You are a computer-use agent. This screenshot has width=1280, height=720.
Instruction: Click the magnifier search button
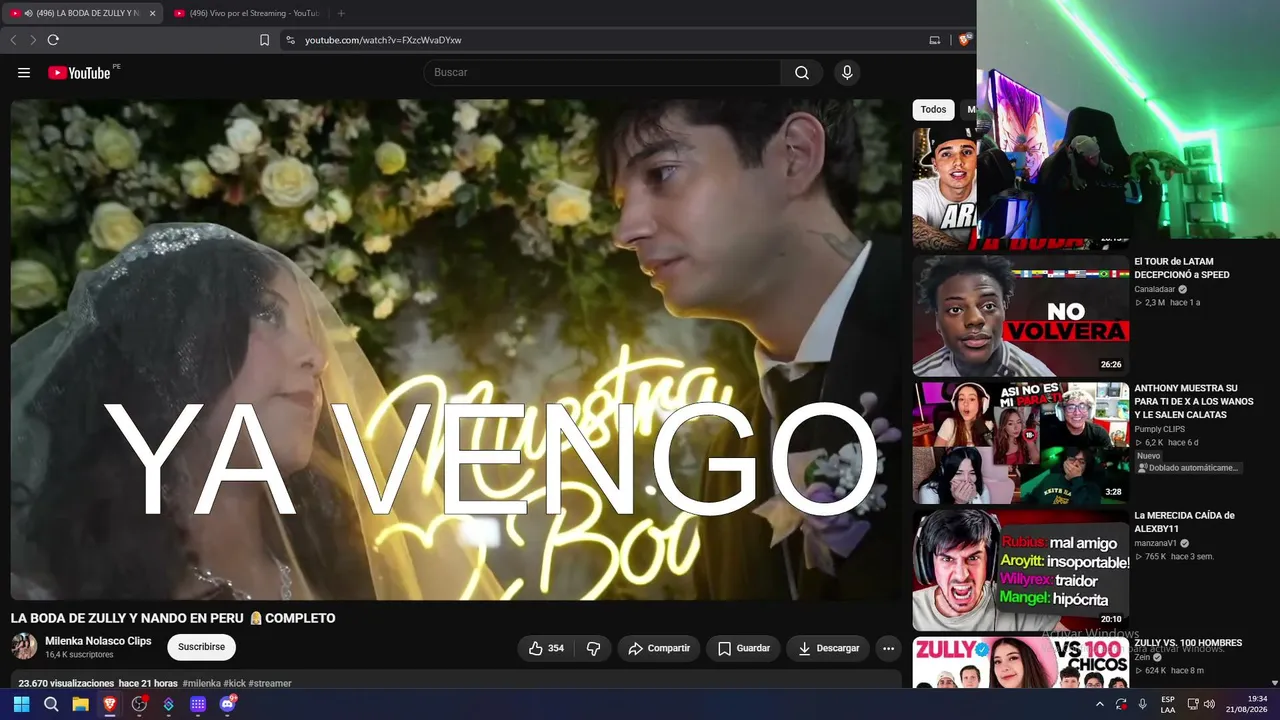pyautogui.click(x=802, y=72)
